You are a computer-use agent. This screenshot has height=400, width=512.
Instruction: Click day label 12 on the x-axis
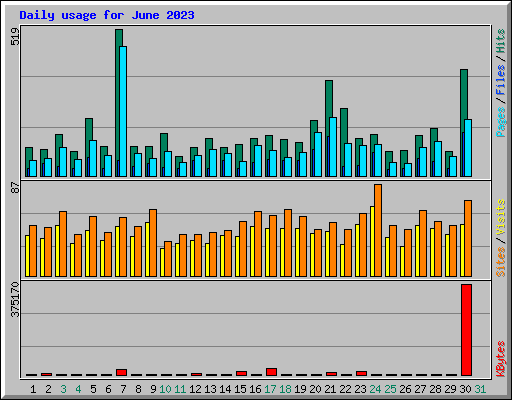click(x=195, y=389)
